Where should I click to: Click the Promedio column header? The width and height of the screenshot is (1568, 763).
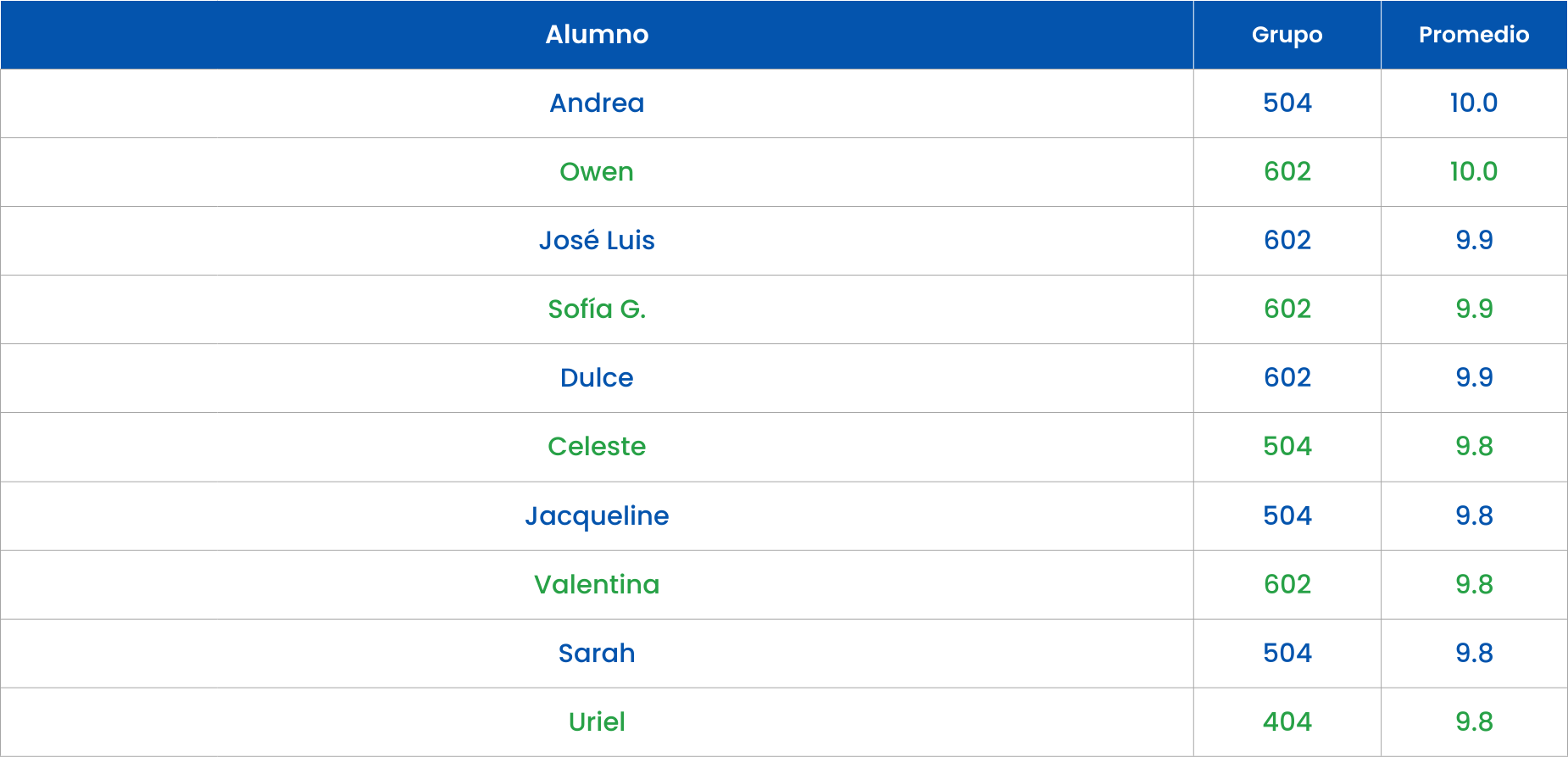click(x=1474, y=35)
